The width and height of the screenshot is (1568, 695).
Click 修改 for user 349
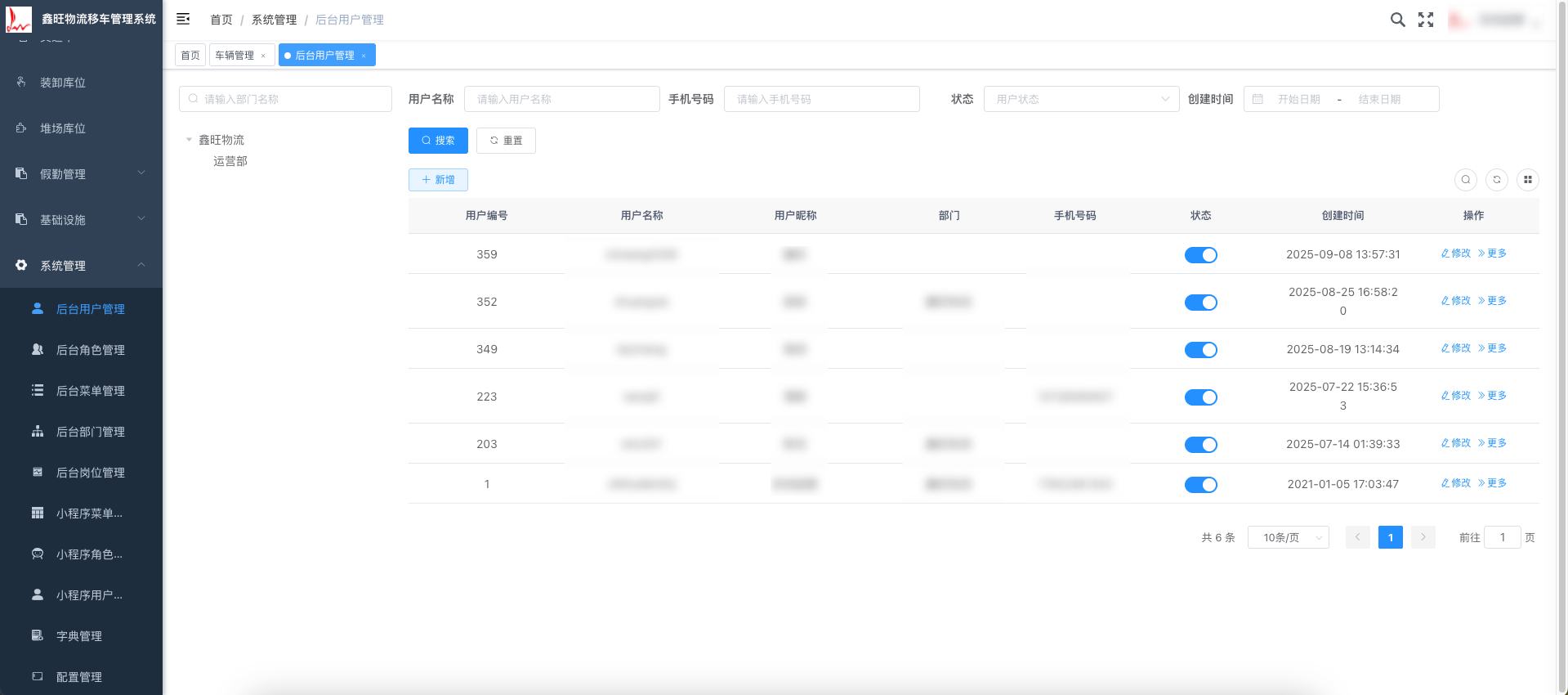[1456, 348]
